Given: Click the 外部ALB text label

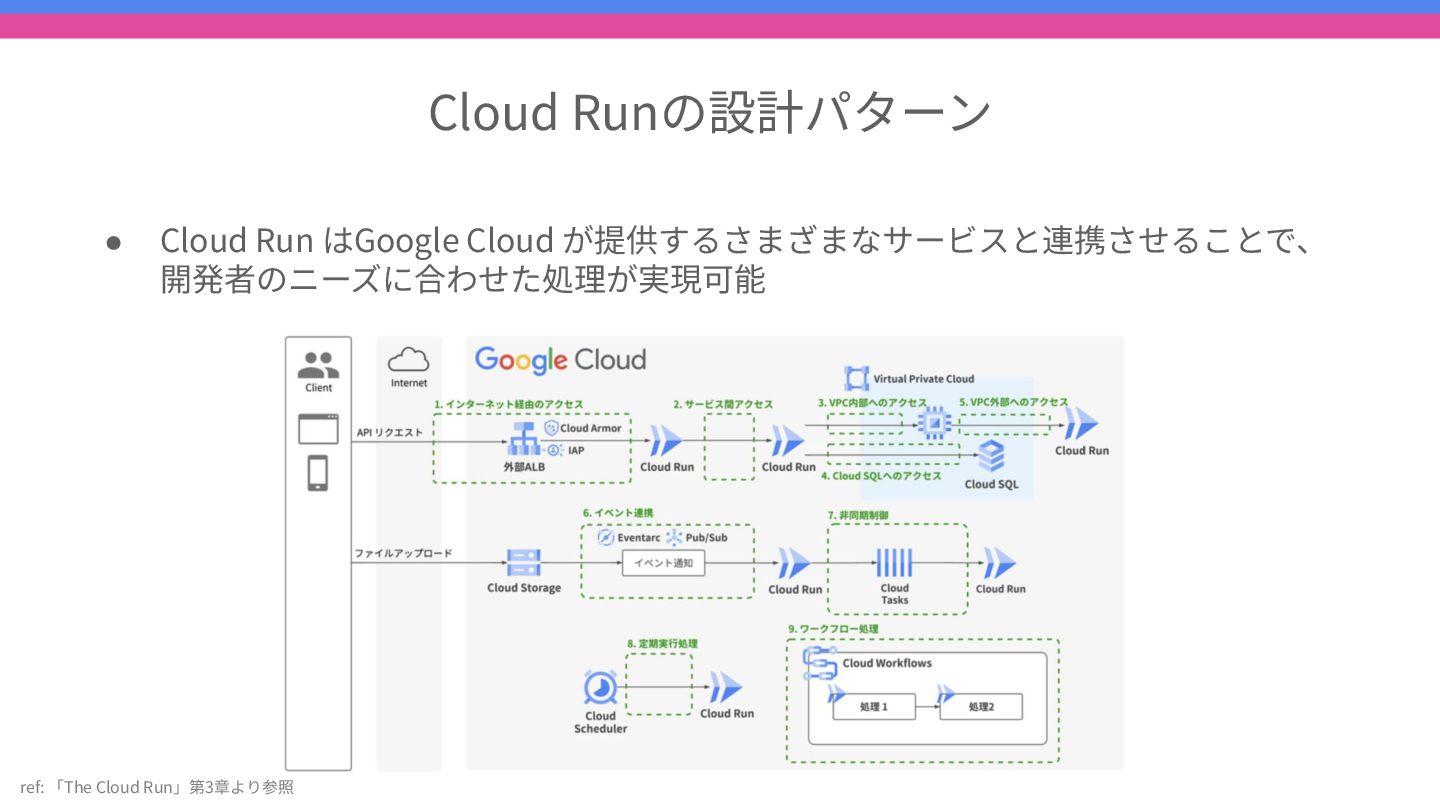Looking at the screenshot, I should pyautogui.click(x=524, y=467).
